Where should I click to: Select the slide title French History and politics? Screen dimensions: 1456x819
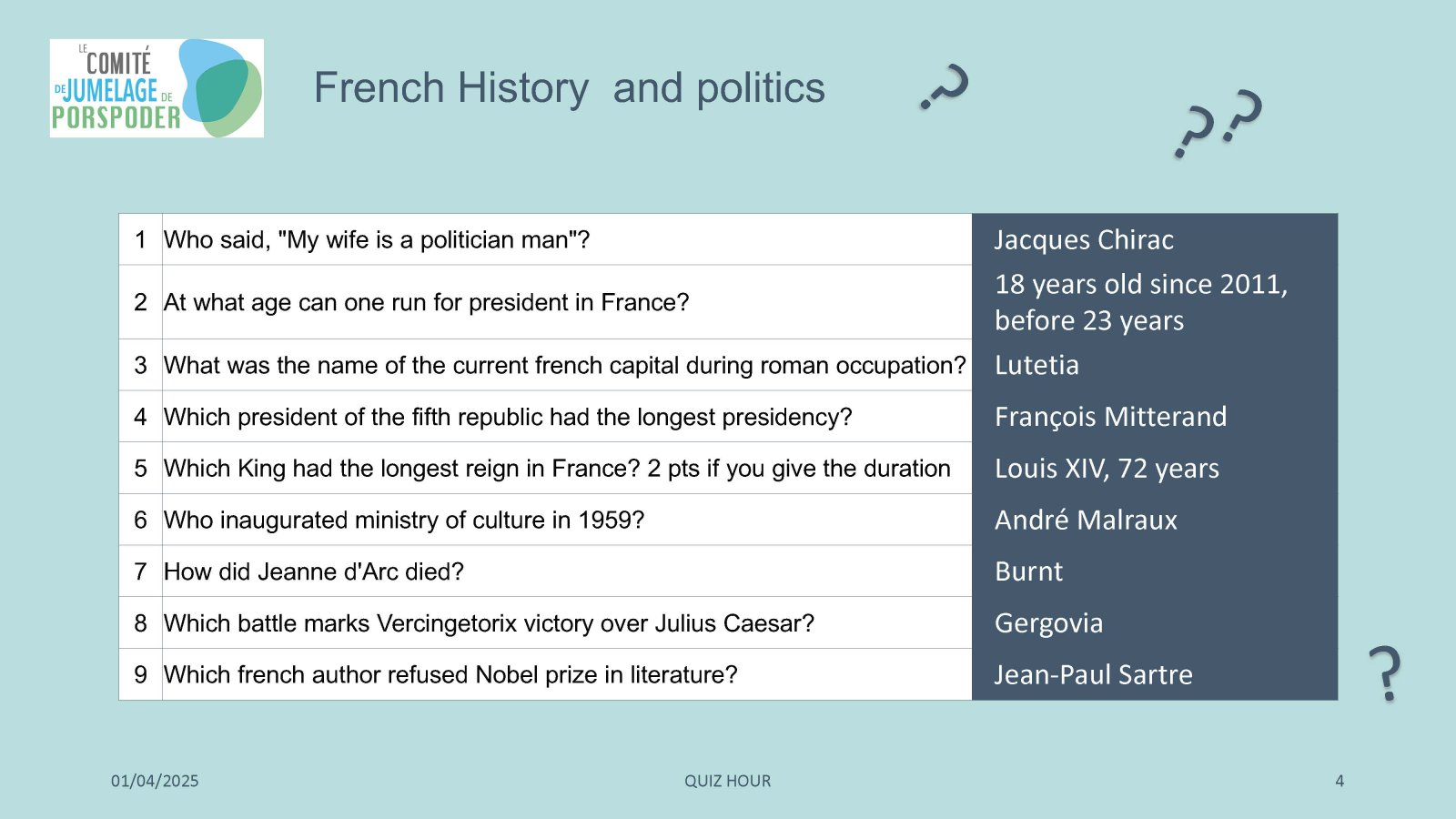[x=569, y=88]
